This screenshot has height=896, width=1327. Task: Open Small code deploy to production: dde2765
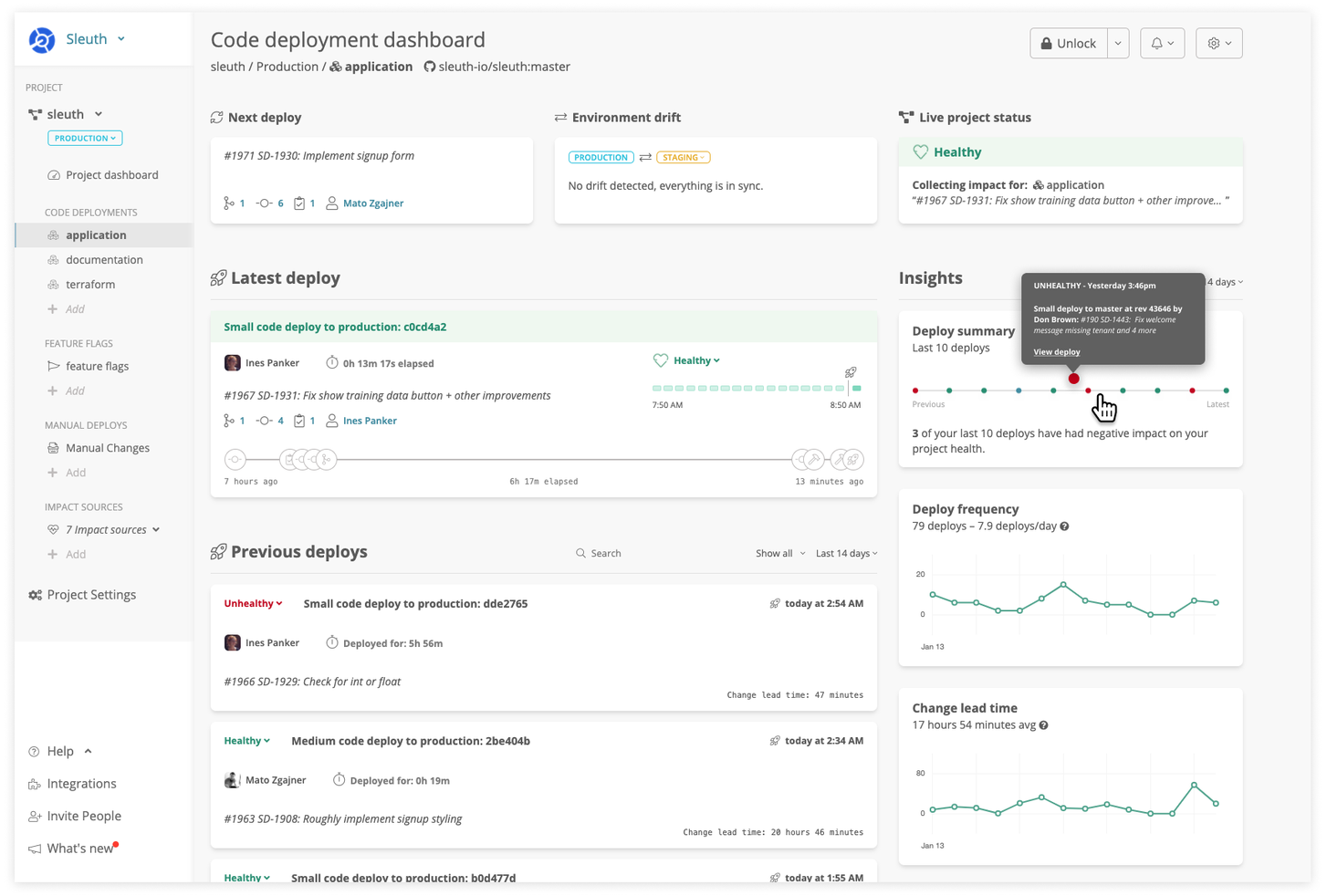click(x=415, y=603)
